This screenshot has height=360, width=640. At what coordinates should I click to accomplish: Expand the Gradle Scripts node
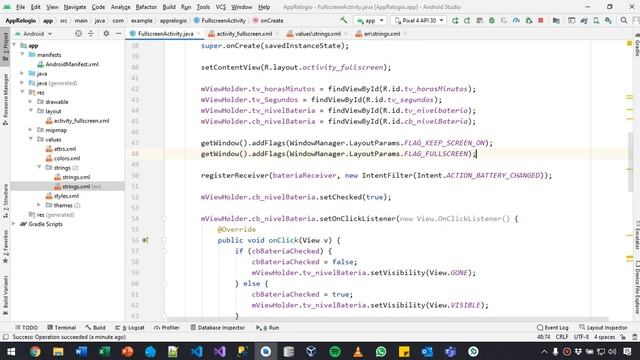(x=14, y=224)
